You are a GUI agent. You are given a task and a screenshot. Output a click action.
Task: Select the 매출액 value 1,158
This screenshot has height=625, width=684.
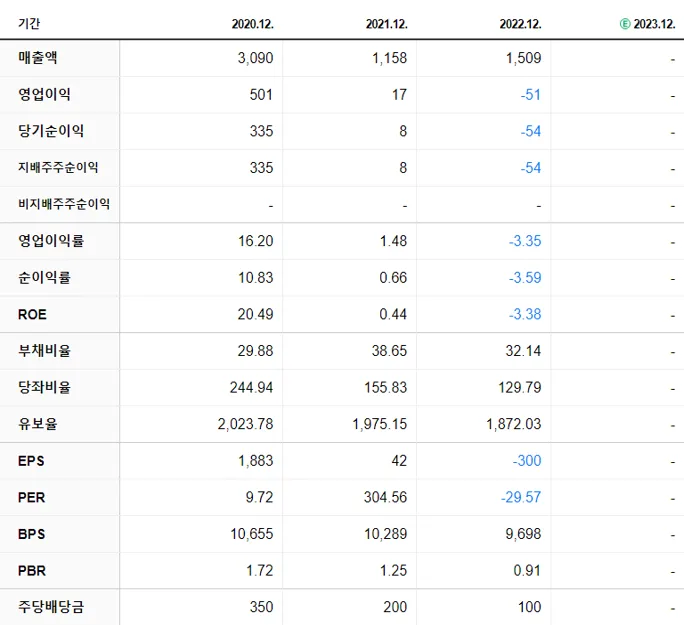[x=389, y=58]
